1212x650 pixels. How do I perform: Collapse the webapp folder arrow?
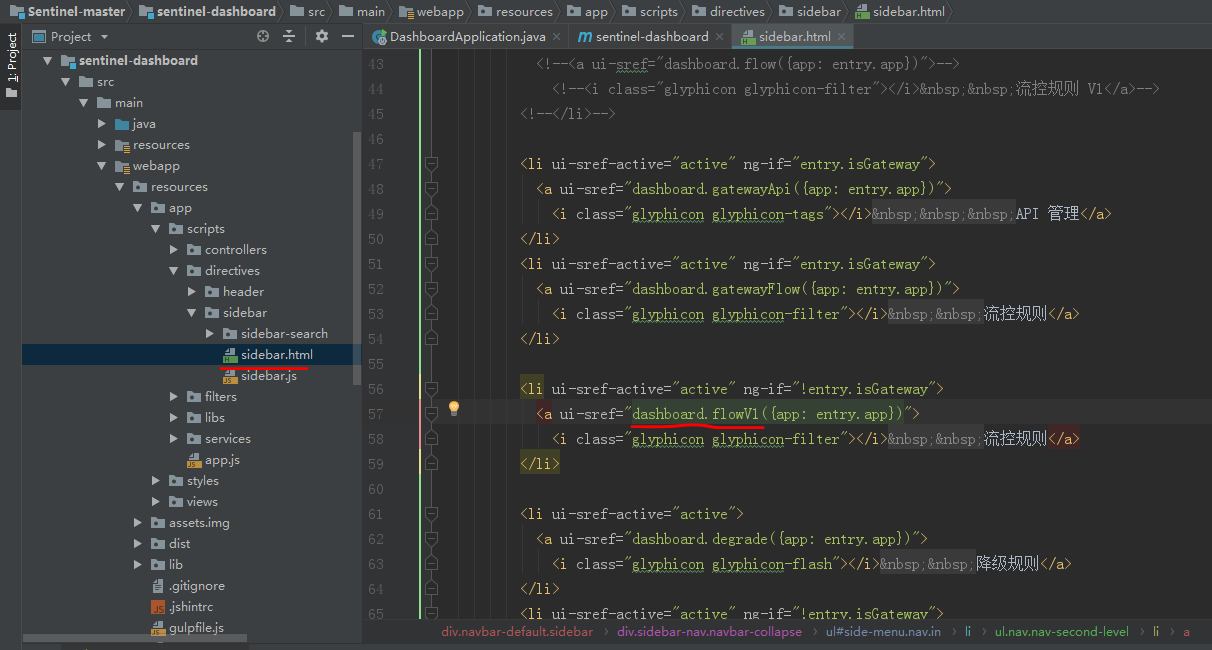tap(101, 166)
